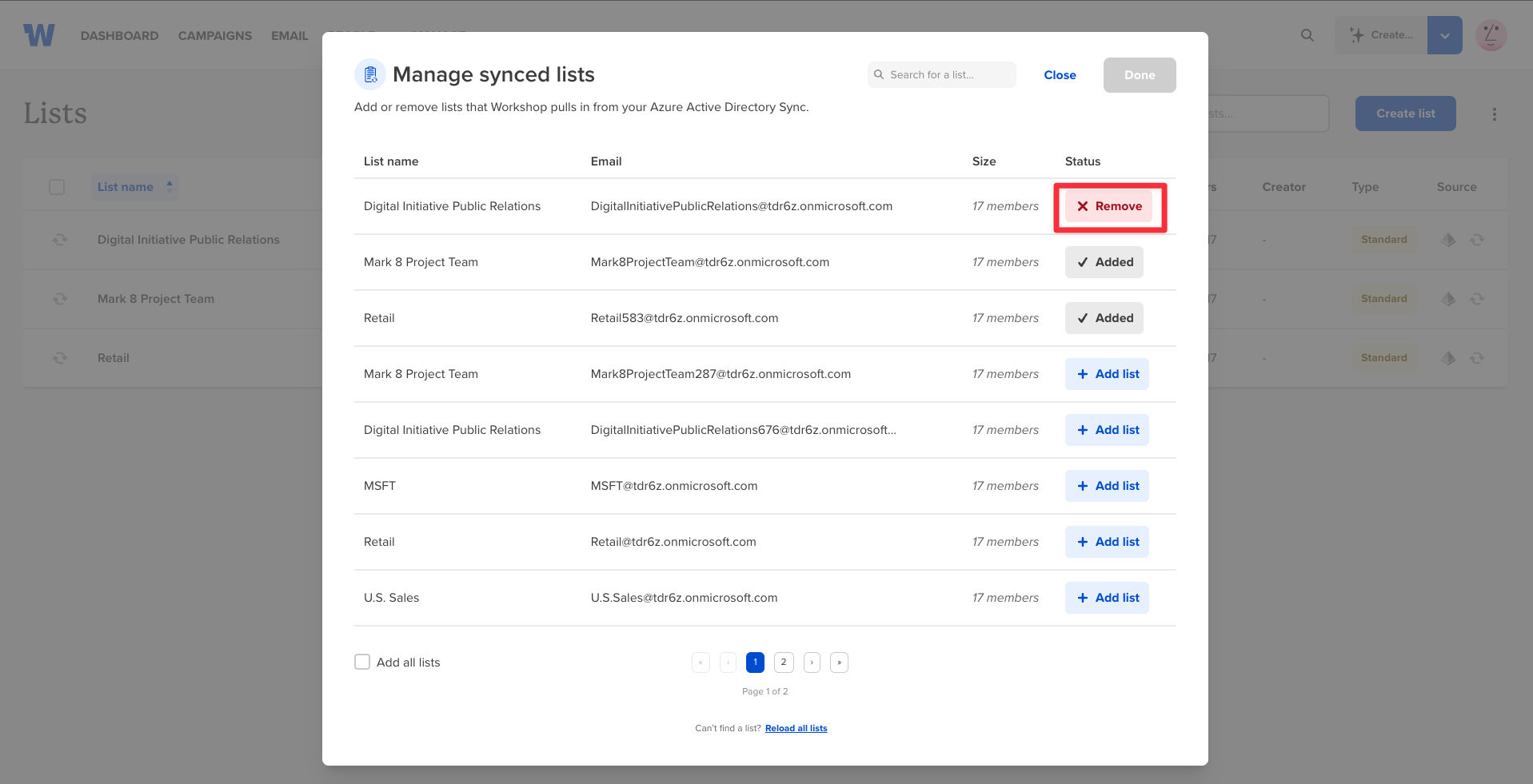Click the Done button
Screen dimensions: 1533x784
pyautogui.click(x=1139, y=74)
